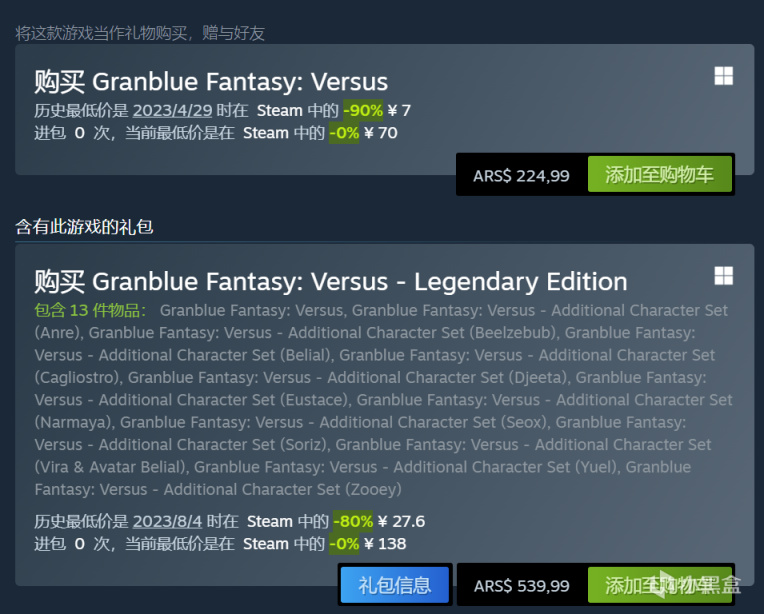Open the 礼包信息 bundle info button
The width and height of the screenshot is (764, 614).
(394, 586)
